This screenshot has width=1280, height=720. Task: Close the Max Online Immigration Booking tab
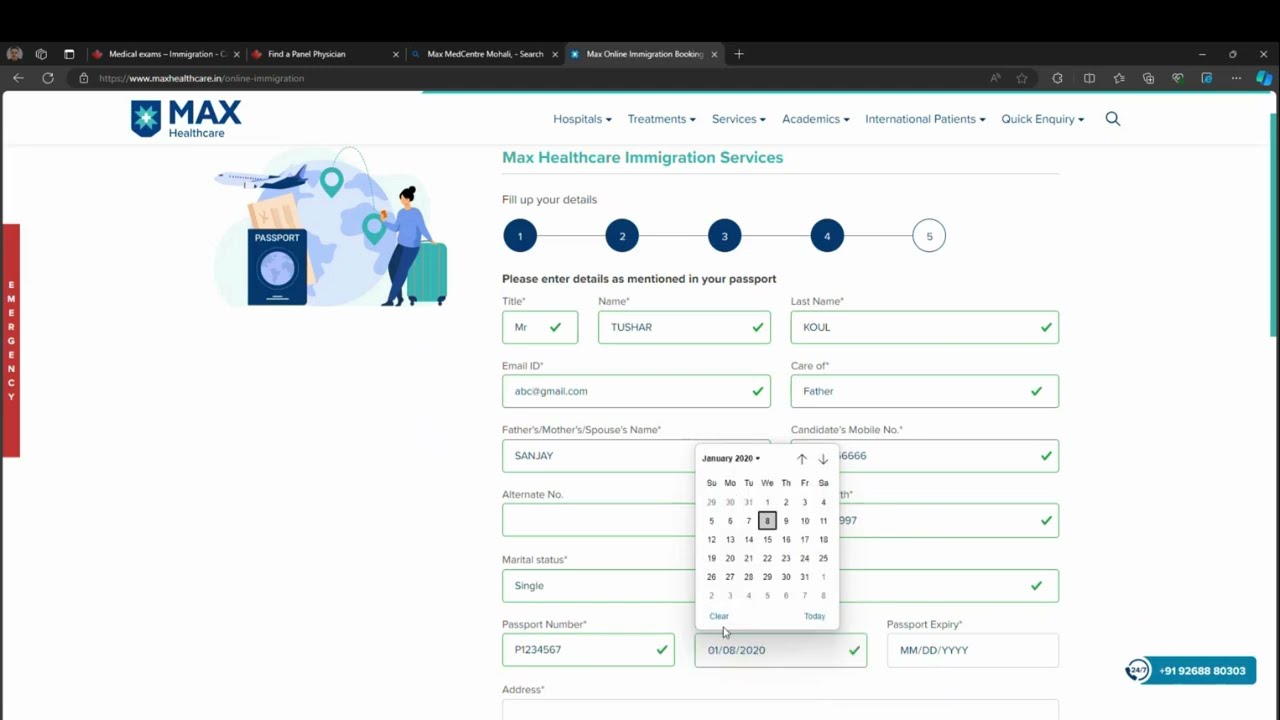tap(714, 54)
